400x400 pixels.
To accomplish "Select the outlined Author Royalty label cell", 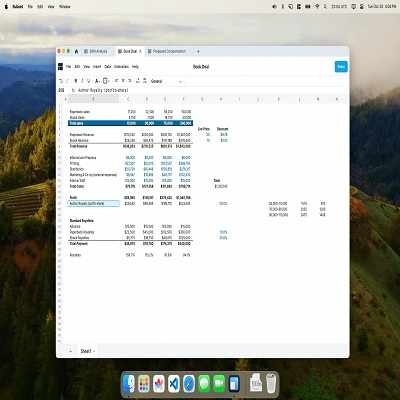I will tap(94, 203).
